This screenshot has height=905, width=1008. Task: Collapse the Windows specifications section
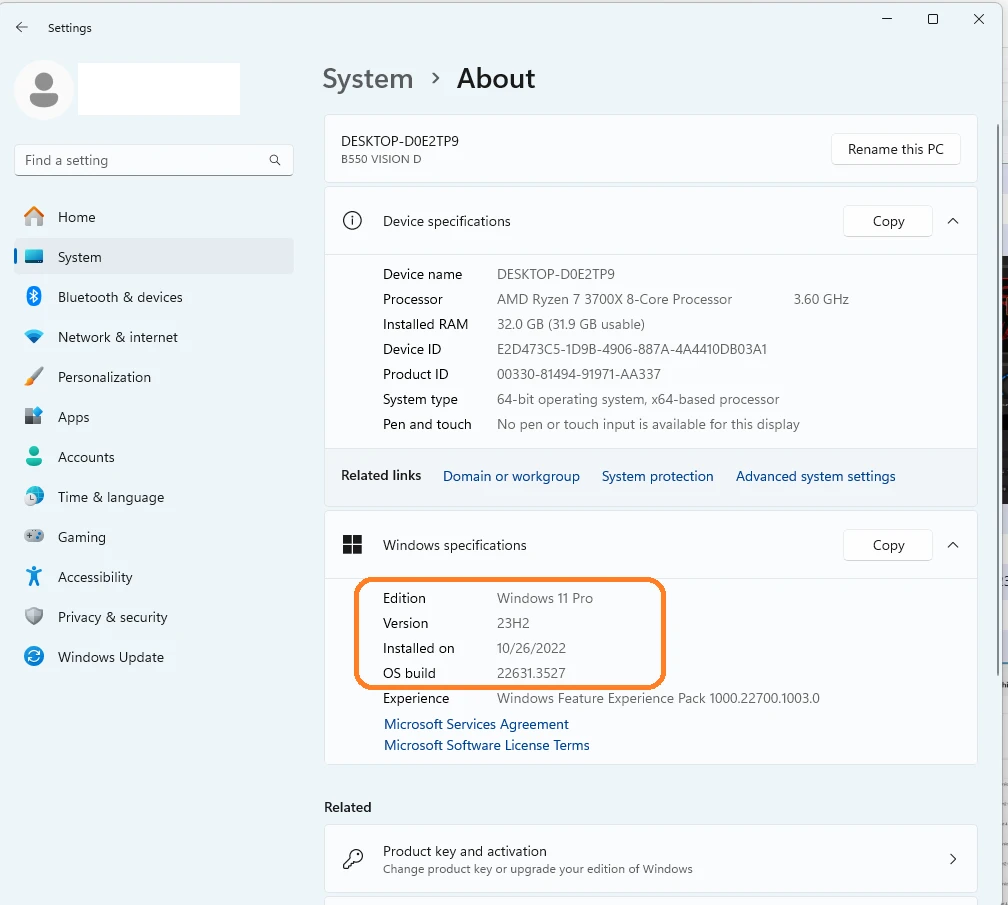[x=952, y=545]
